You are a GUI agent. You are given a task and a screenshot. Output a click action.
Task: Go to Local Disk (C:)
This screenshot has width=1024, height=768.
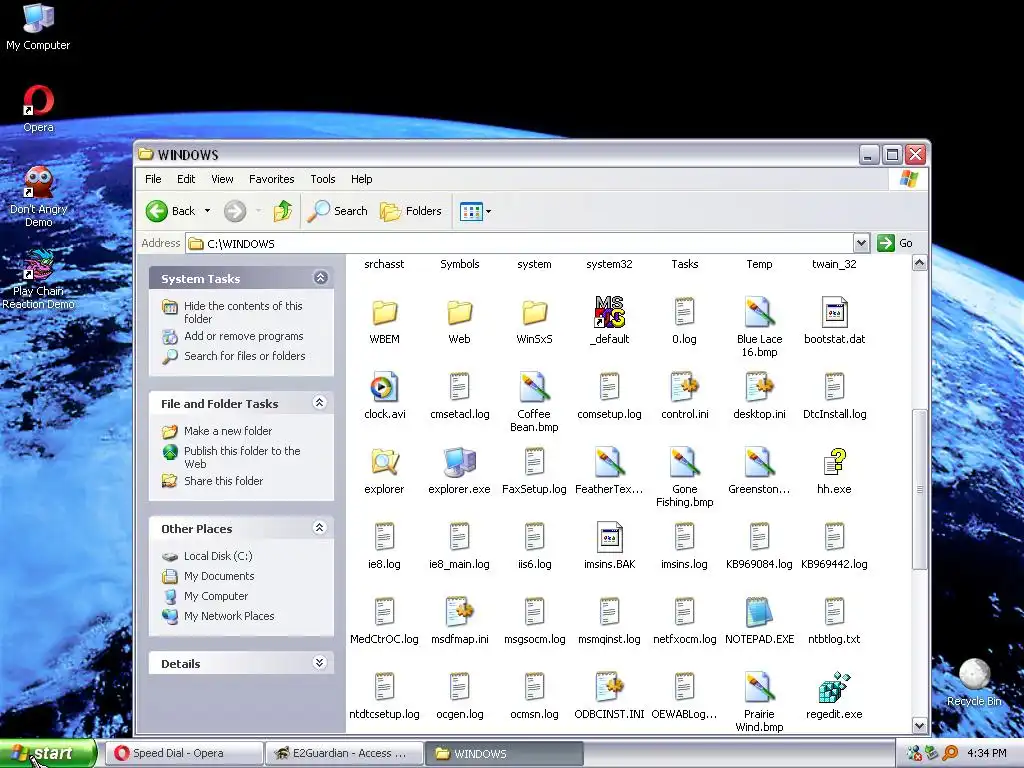(218, 556)
